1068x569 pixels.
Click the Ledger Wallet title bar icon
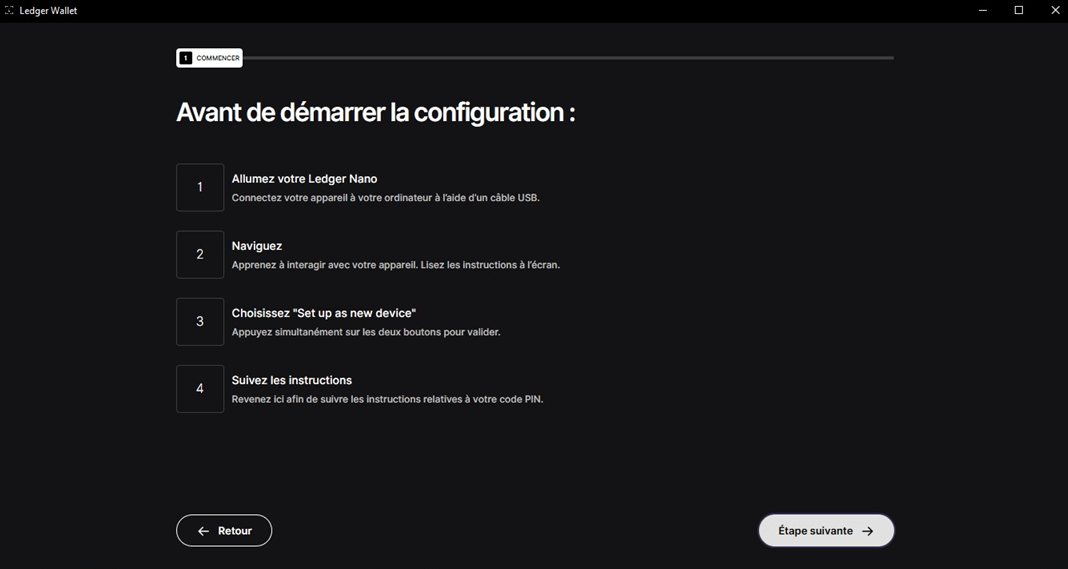coord(10,10)
